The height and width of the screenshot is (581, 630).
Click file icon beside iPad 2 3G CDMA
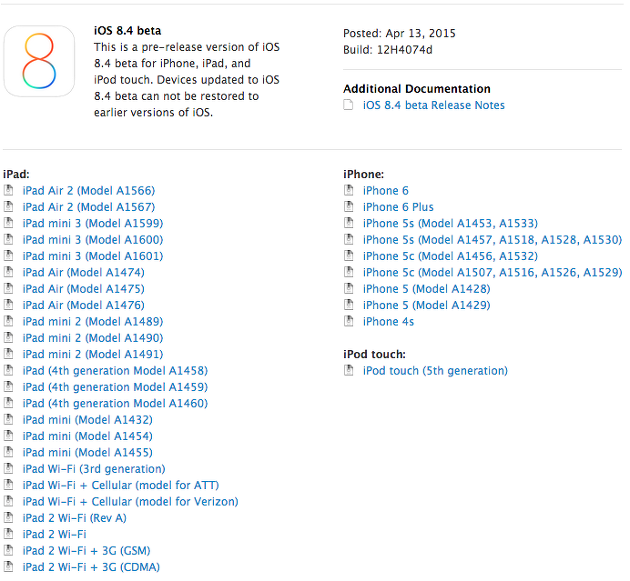click(x=8, y=567)
